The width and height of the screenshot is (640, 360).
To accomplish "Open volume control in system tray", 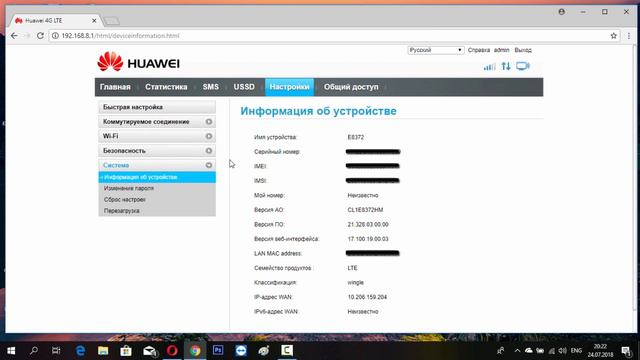I will pyautogui.click(x=562, y=351).
